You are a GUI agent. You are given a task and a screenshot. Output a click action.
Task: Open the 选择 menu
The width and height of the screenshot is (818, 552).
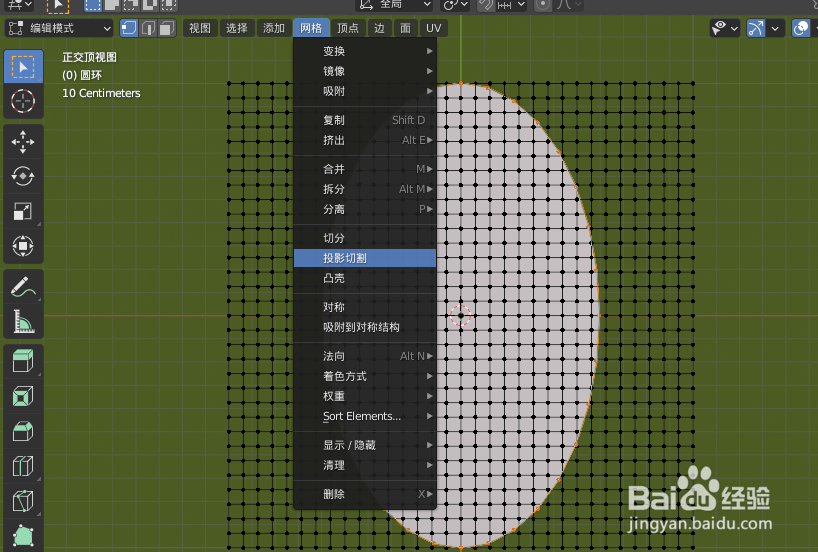[237, 28]
